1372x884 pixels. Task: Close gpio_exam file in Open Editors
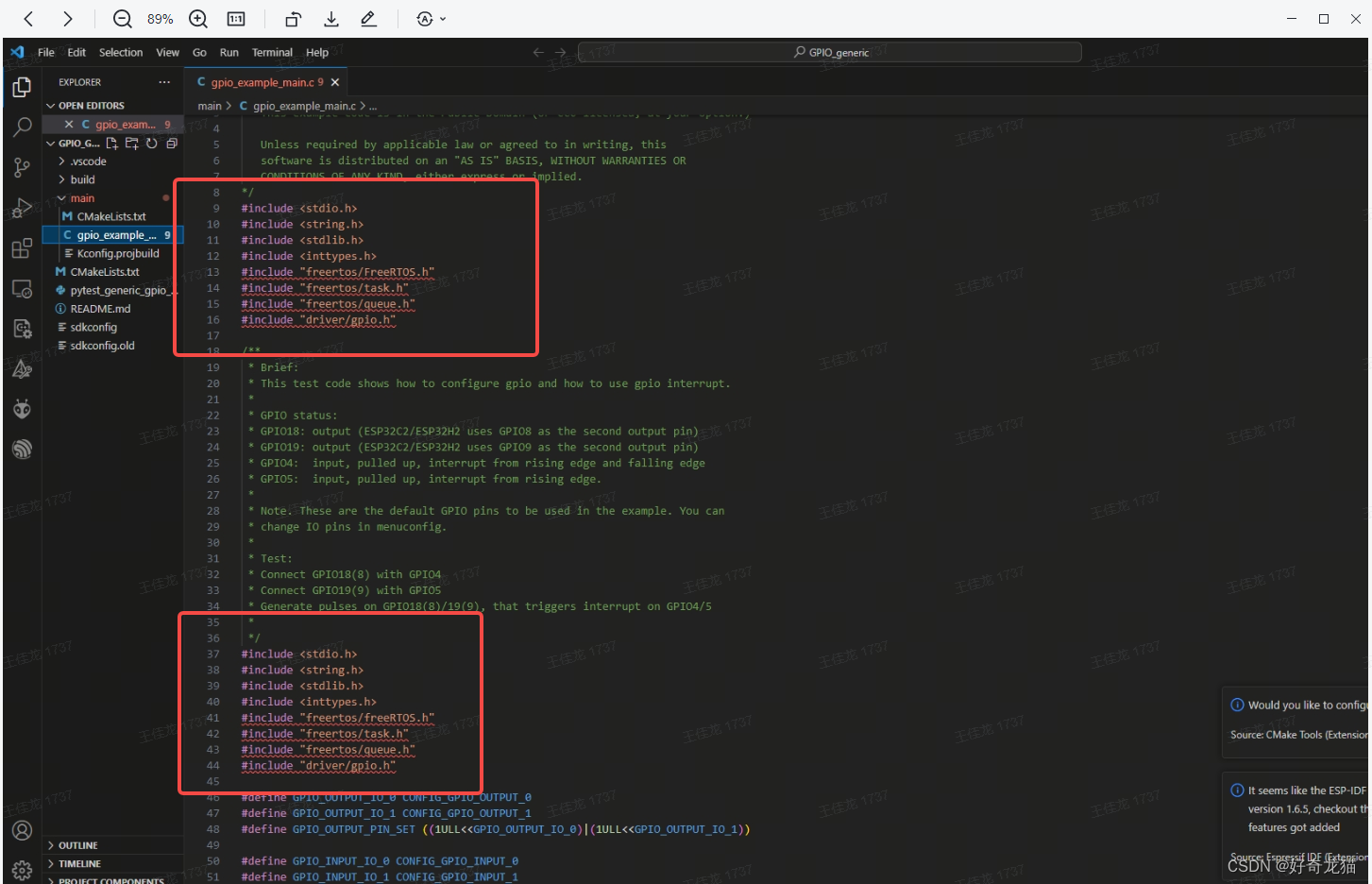point(69,124)
